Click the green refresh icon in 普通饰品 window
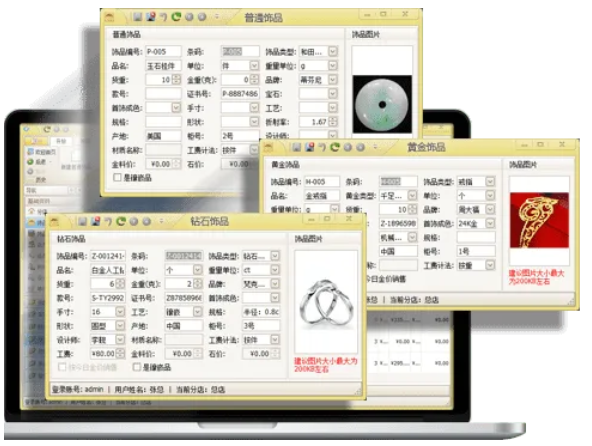Image resolution: width=592 pixels, height=446 pixels. tap(176, 17)
